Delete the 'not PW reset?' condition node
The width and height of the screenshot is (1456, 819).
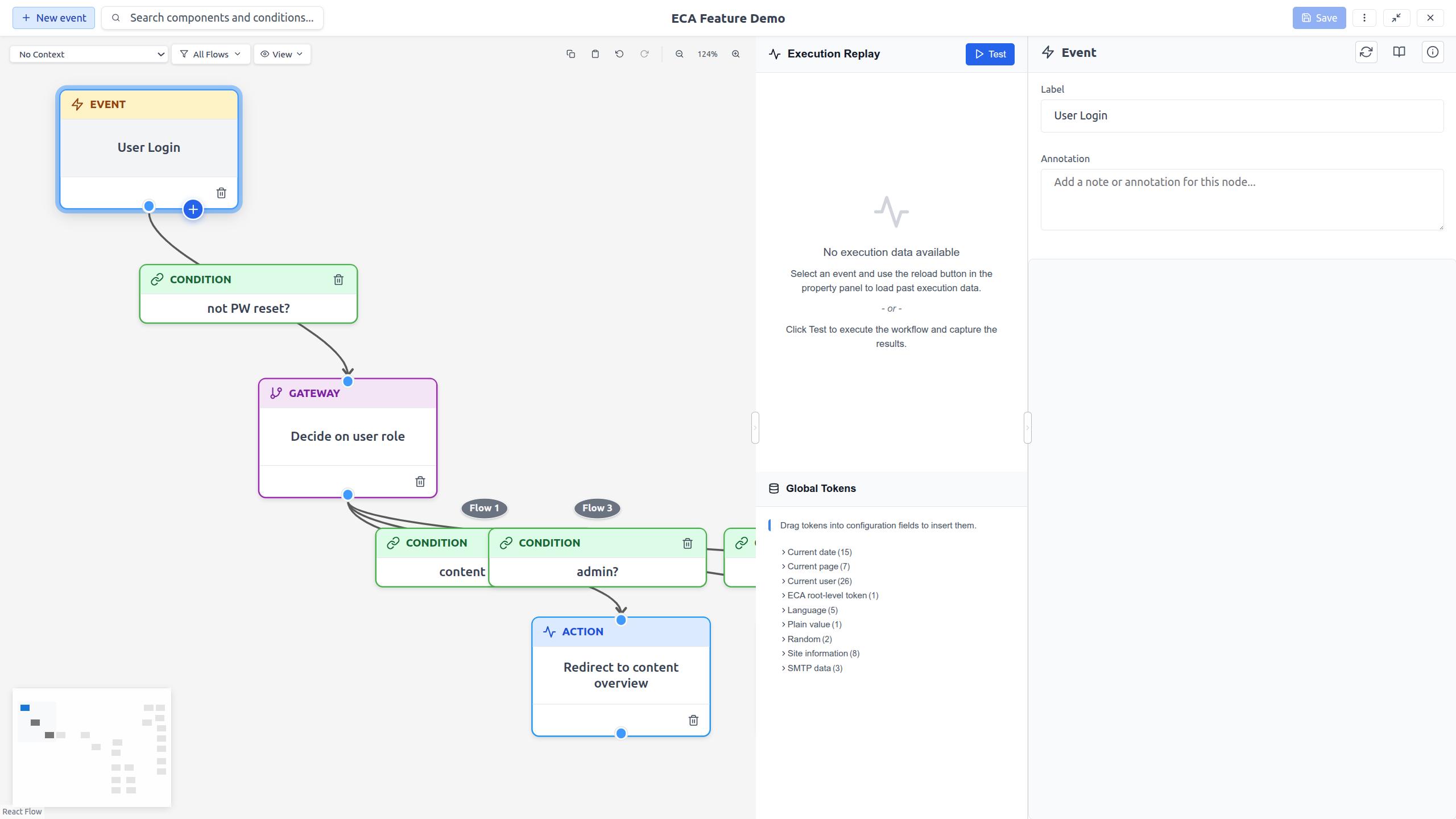pos(338,279)
